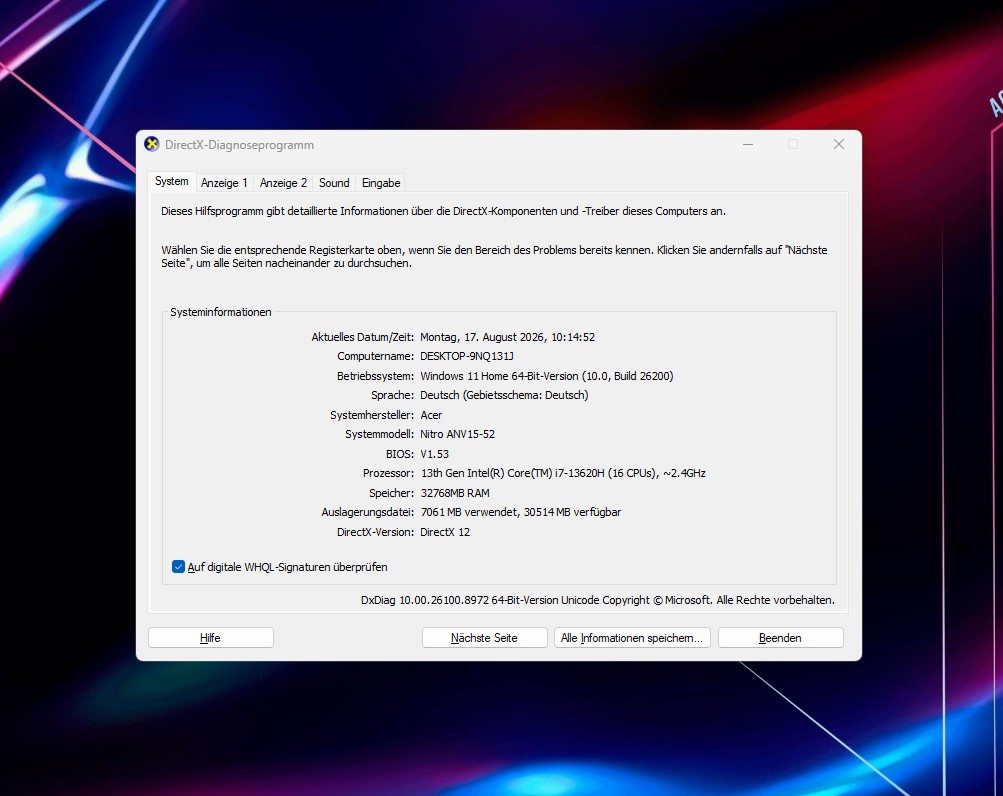Screen dimensions: 1003x796
Task: Click the Beenden button
Action: coord(780,637)
